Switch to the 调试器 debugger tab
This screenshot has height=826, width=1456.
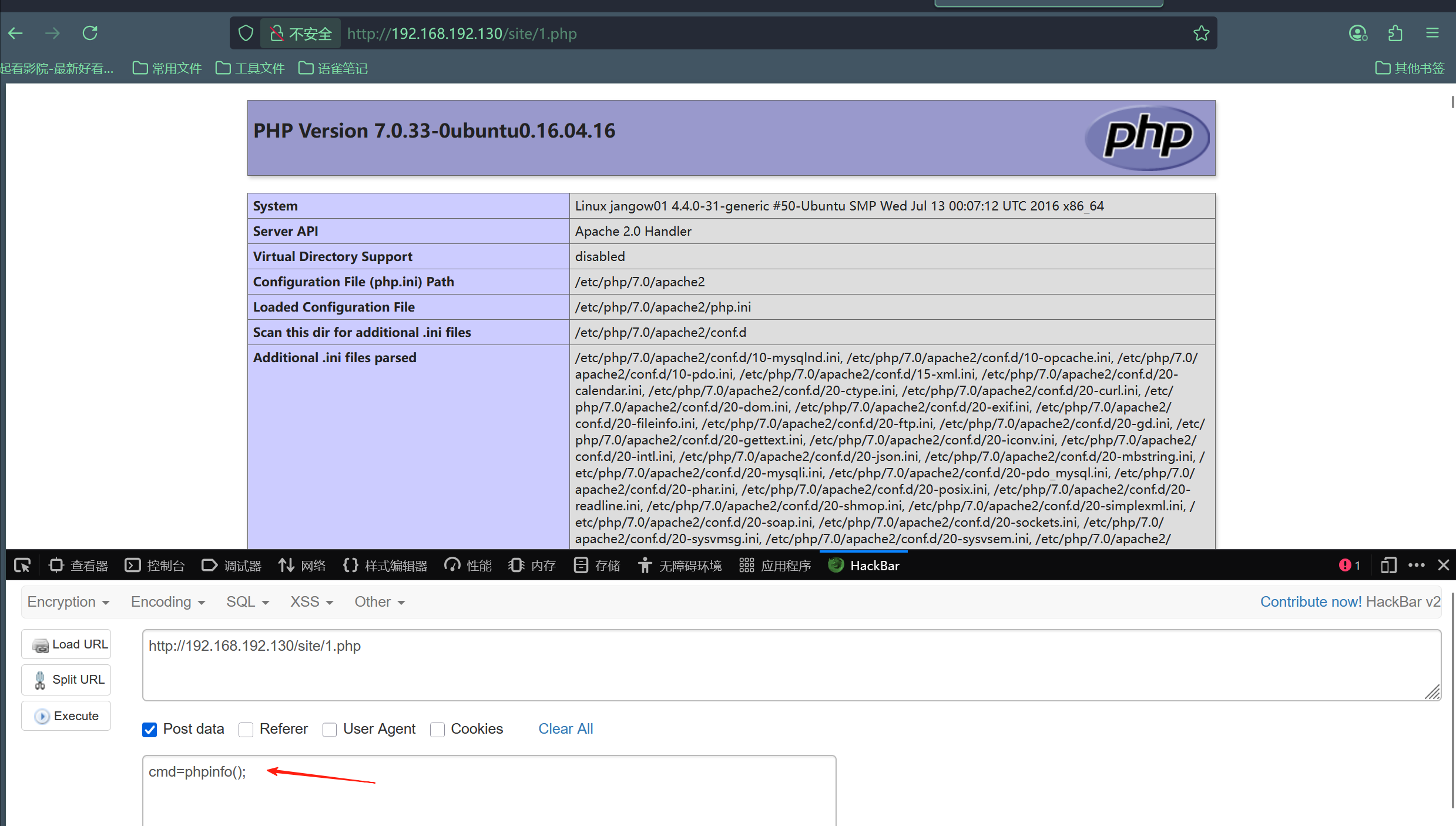(x=232, y=566)
